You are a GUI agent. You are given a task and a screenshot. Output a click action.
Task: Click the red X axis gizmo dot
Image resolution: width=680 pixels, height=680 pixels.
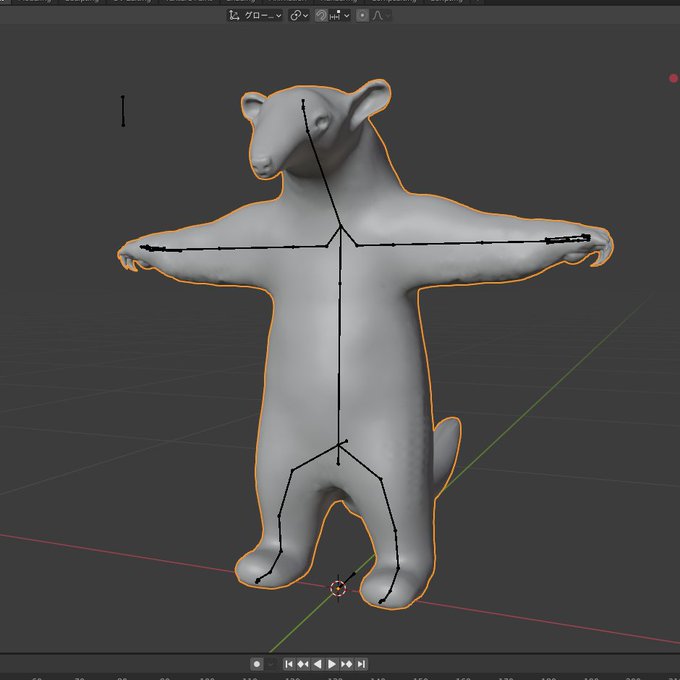tap(673, 78)
